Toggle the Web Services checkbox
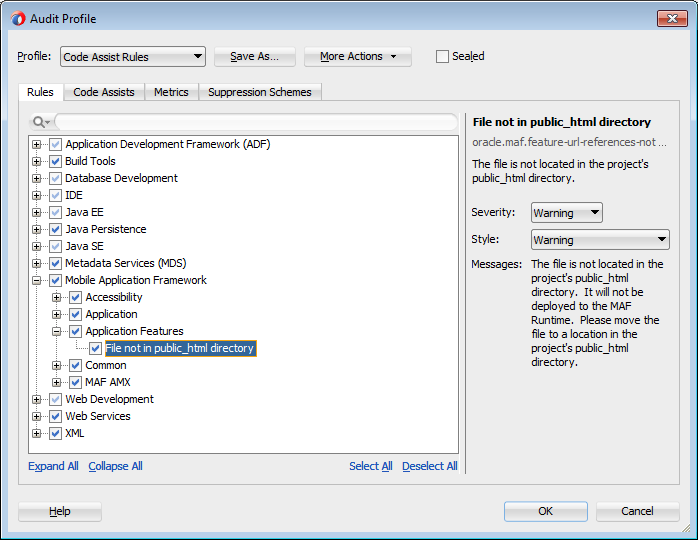698x540 pixels. coord(55,416)
